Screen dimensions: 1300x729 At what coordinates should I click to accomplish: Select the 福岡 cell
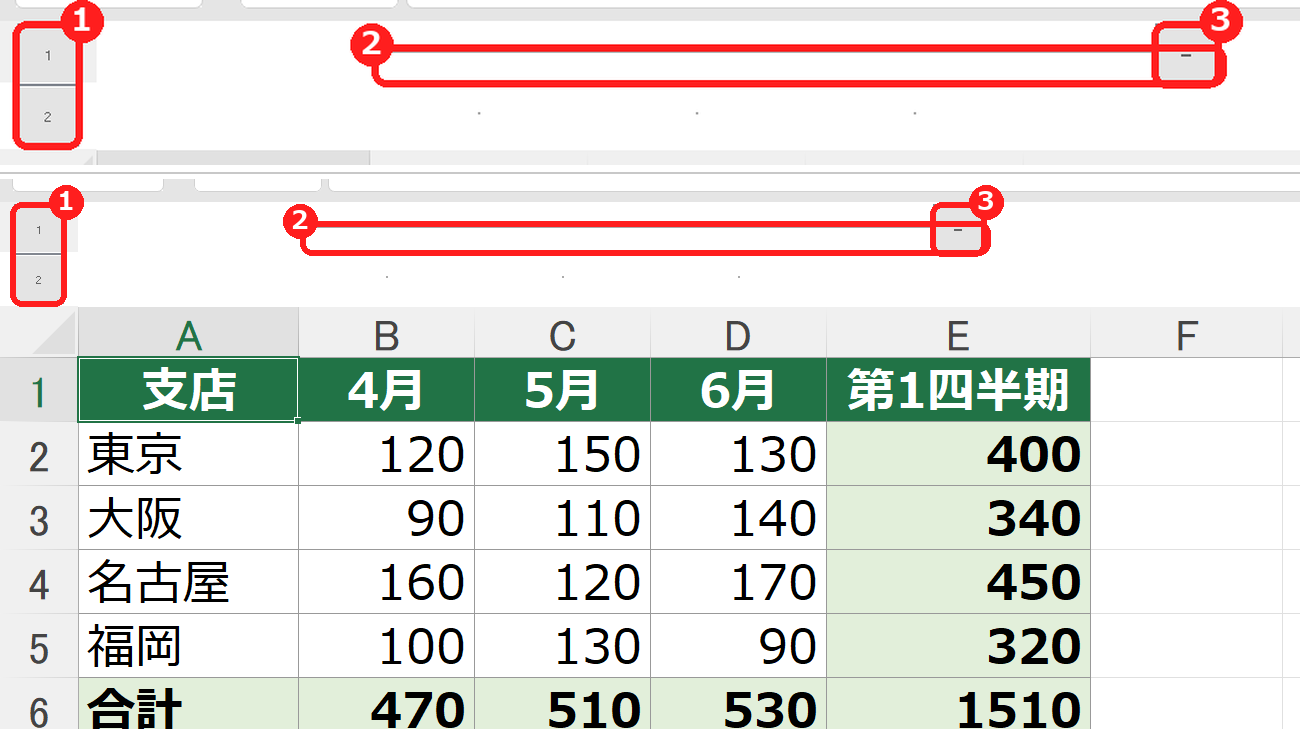coord(188,646)
